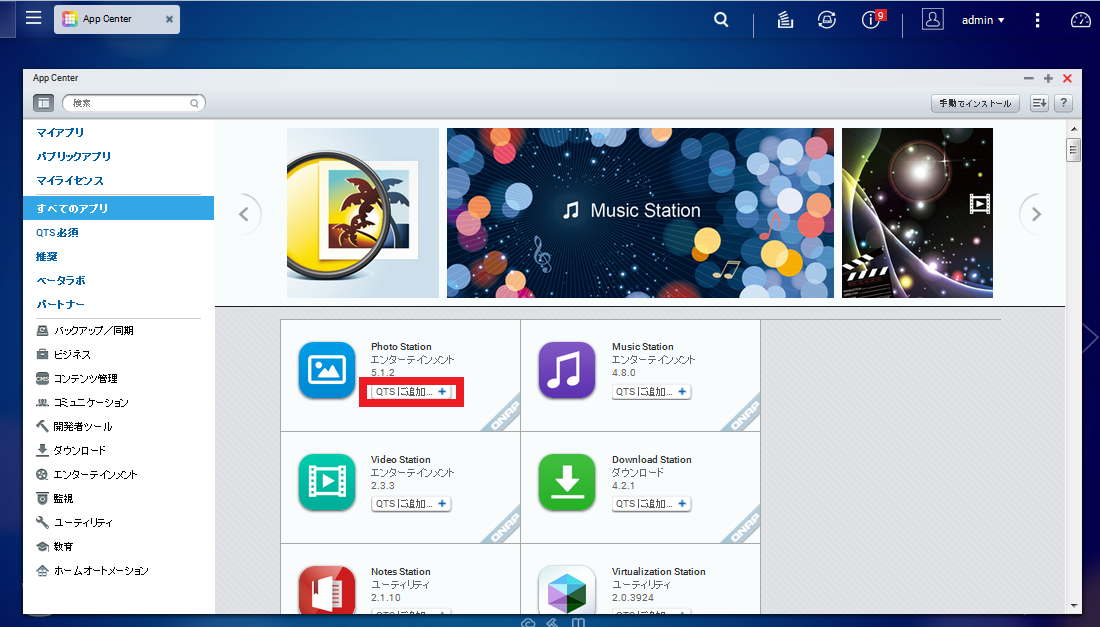Open 開発者ツール category
The width and height of the screenshot is (1100, 627).
coord(74,426)
